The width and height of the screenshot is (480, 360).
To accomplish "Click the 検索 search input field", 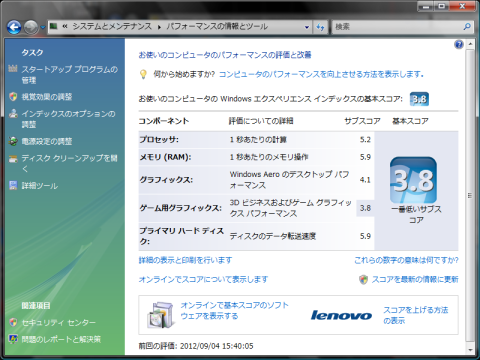I will pos(397,27).
